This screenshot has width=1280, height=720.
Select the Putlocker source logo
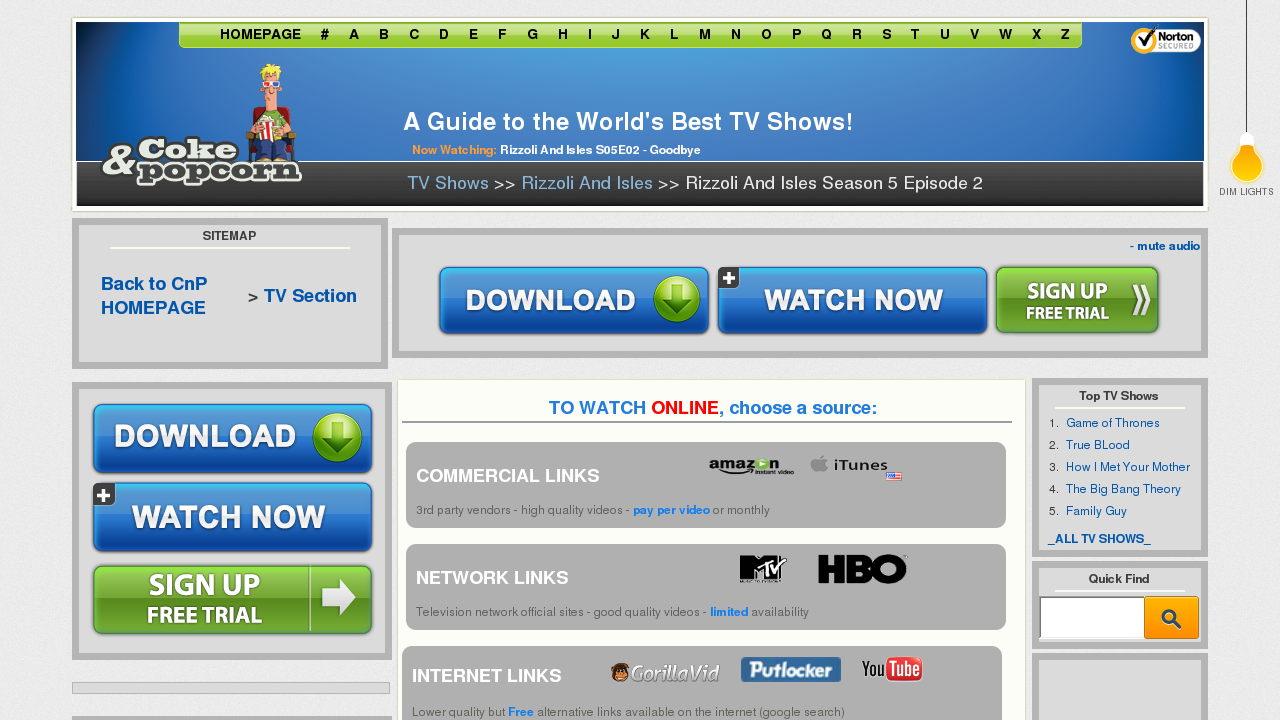791,670
